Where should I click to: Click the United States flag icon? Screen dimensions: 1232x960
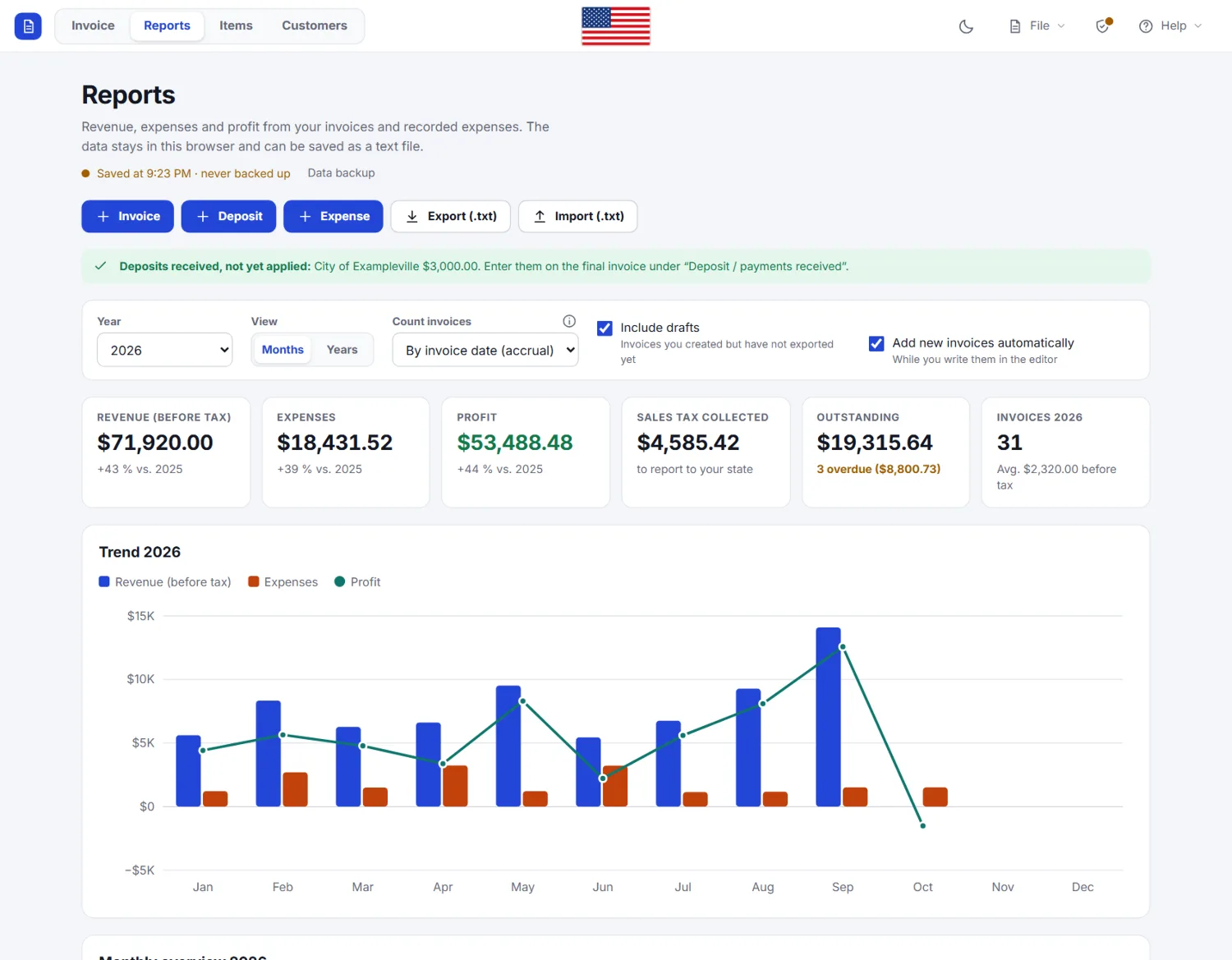(616, 25)
